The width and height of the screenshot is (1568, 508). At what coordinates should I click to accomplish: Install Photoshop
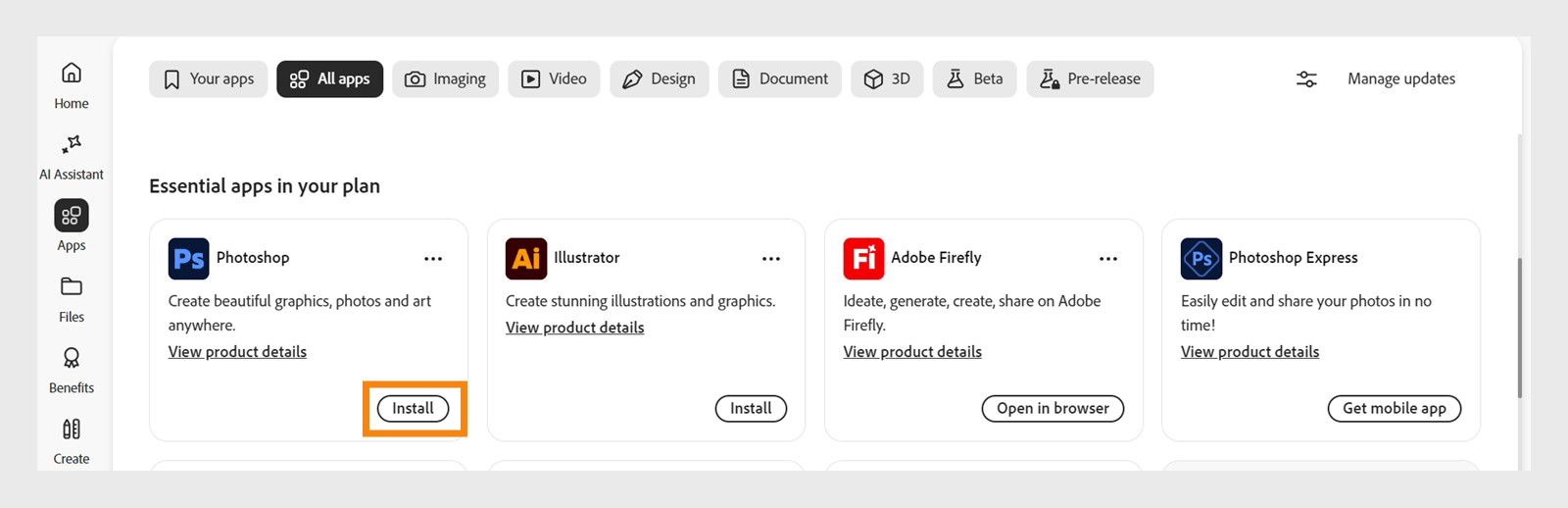tap(413, 409)
